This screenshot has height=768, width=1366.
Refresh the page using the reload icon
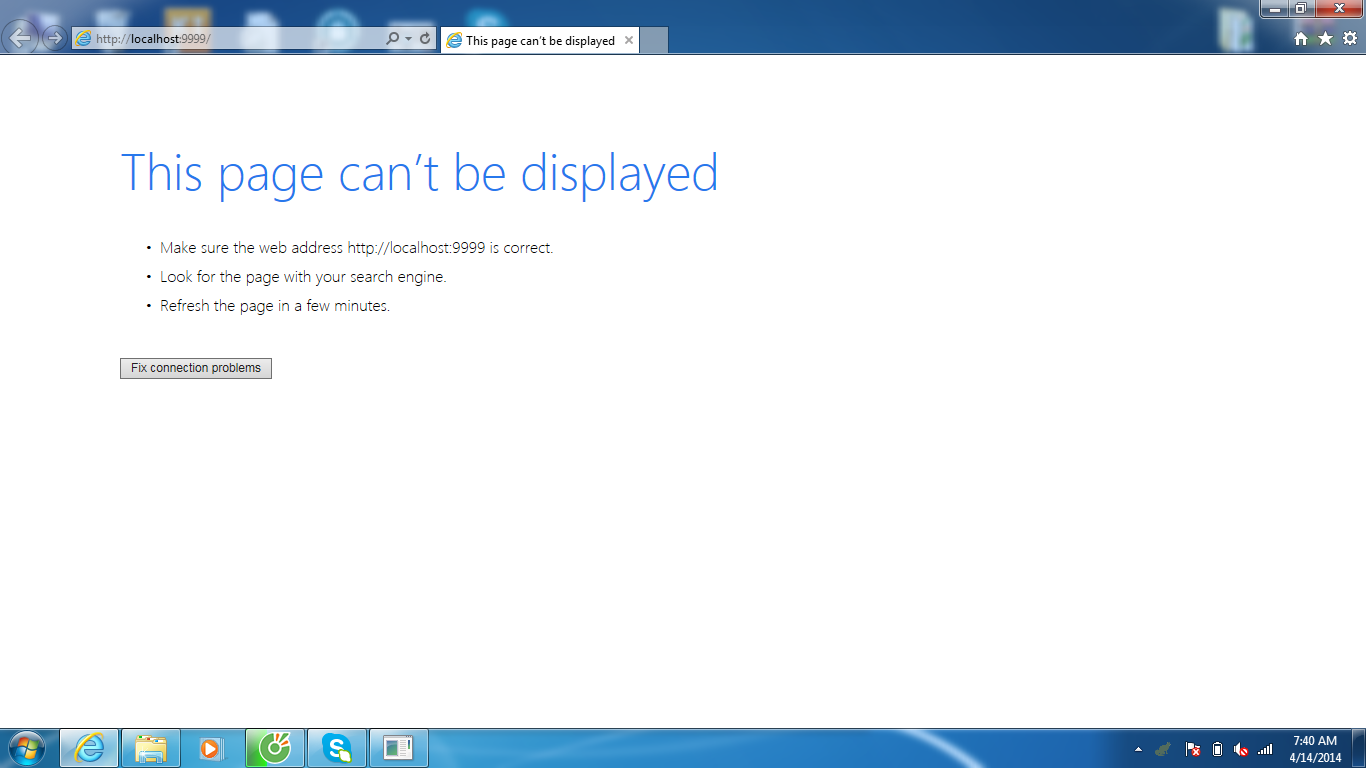[x=425, y=38]
